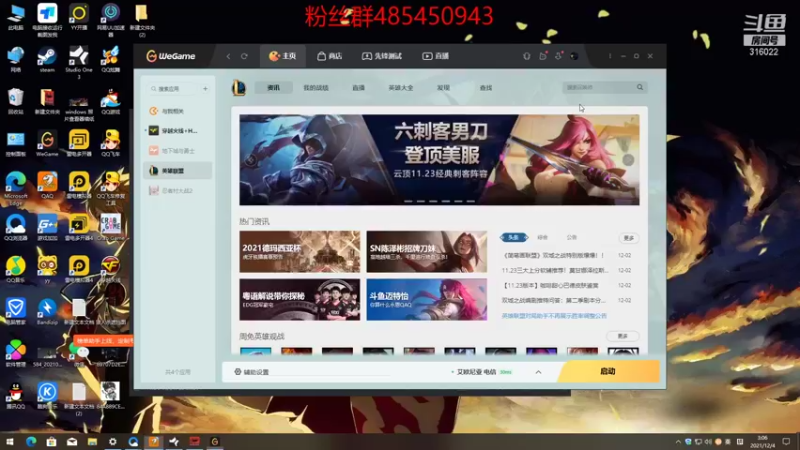
Task: Add an app with the plus icon
Action: coord(205,89)
